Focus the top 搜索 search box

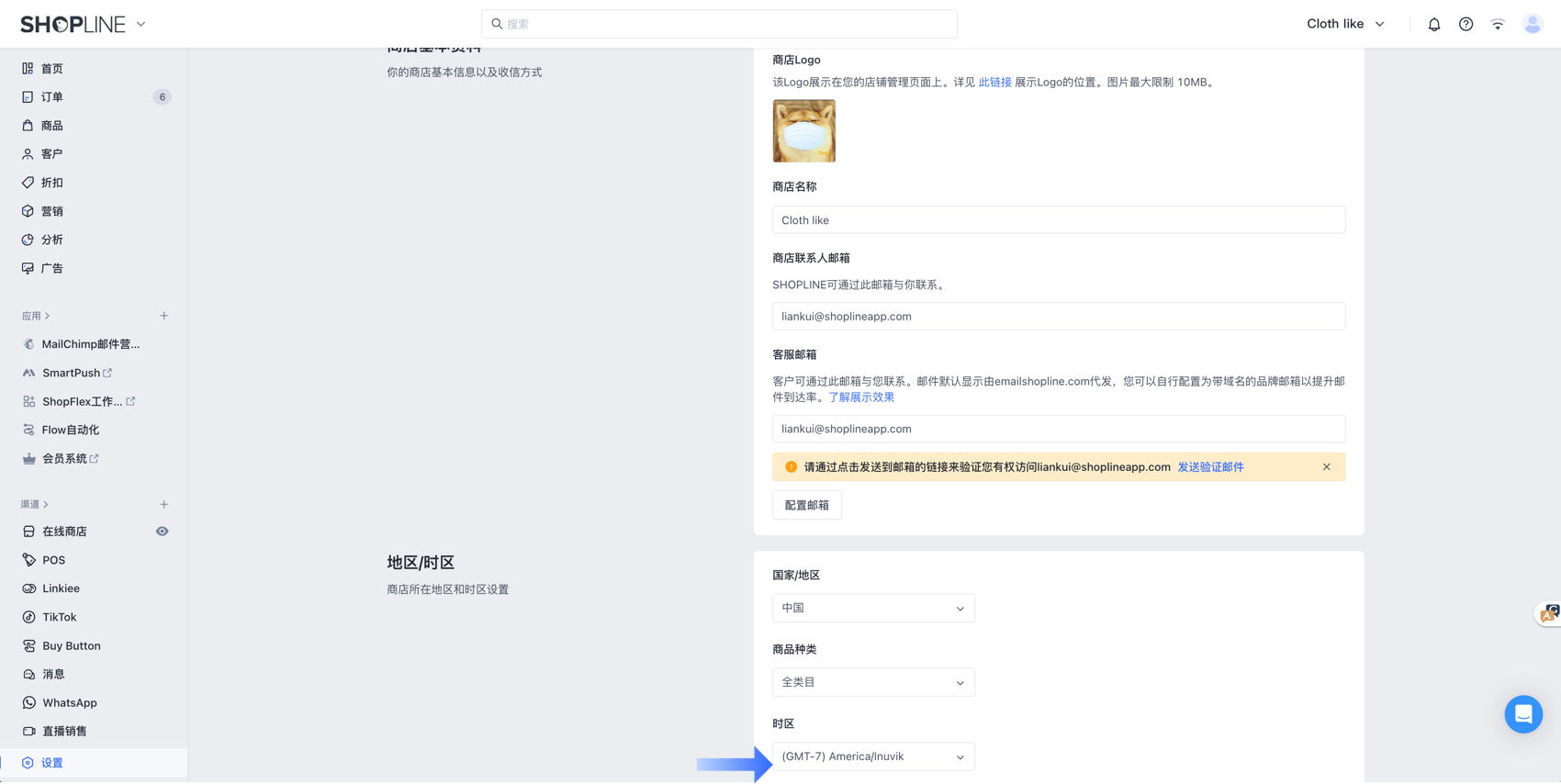pyautogui.click(x=719, y=24)
